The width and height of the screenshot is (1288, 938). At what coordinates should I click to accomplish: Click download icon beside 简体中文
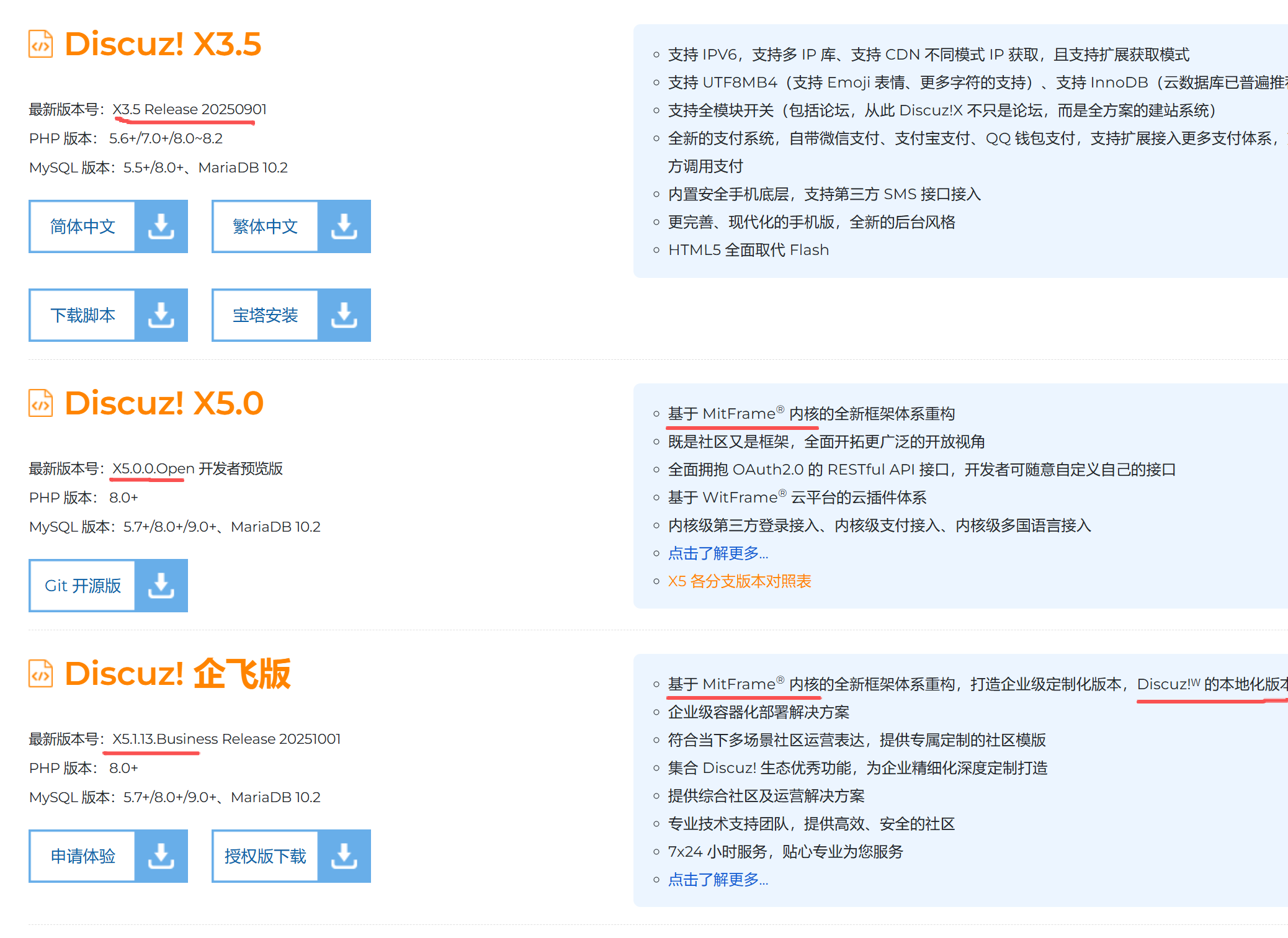tap(161, 226)
